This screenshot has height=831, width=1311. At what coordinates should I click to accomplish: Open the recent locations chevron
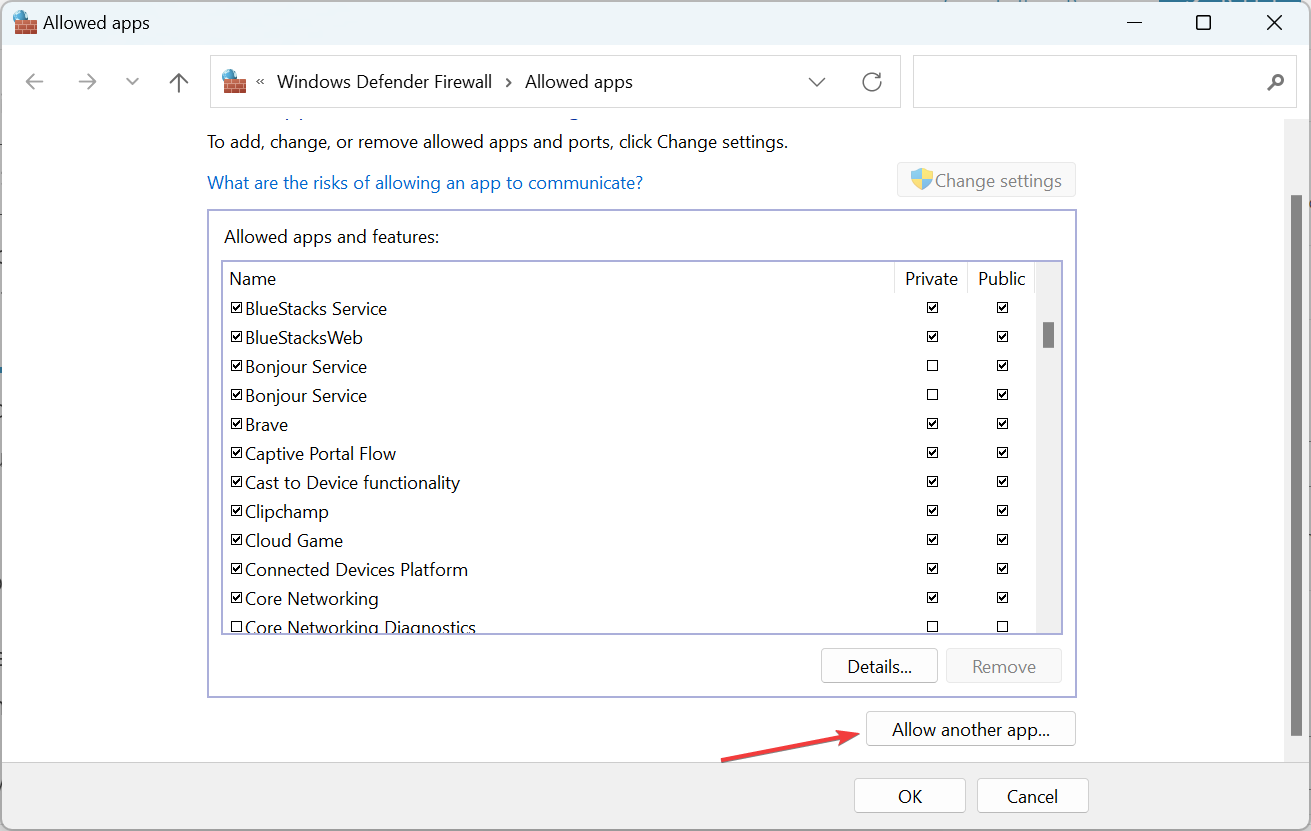tap(132, 82)
